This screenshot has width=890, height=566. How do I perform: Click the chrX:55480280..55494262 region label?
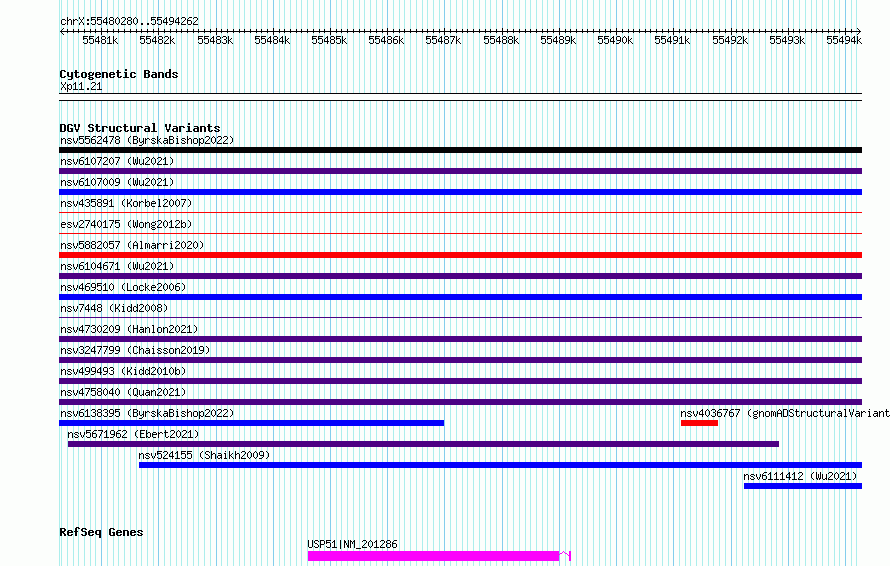[x=129, y=21]
